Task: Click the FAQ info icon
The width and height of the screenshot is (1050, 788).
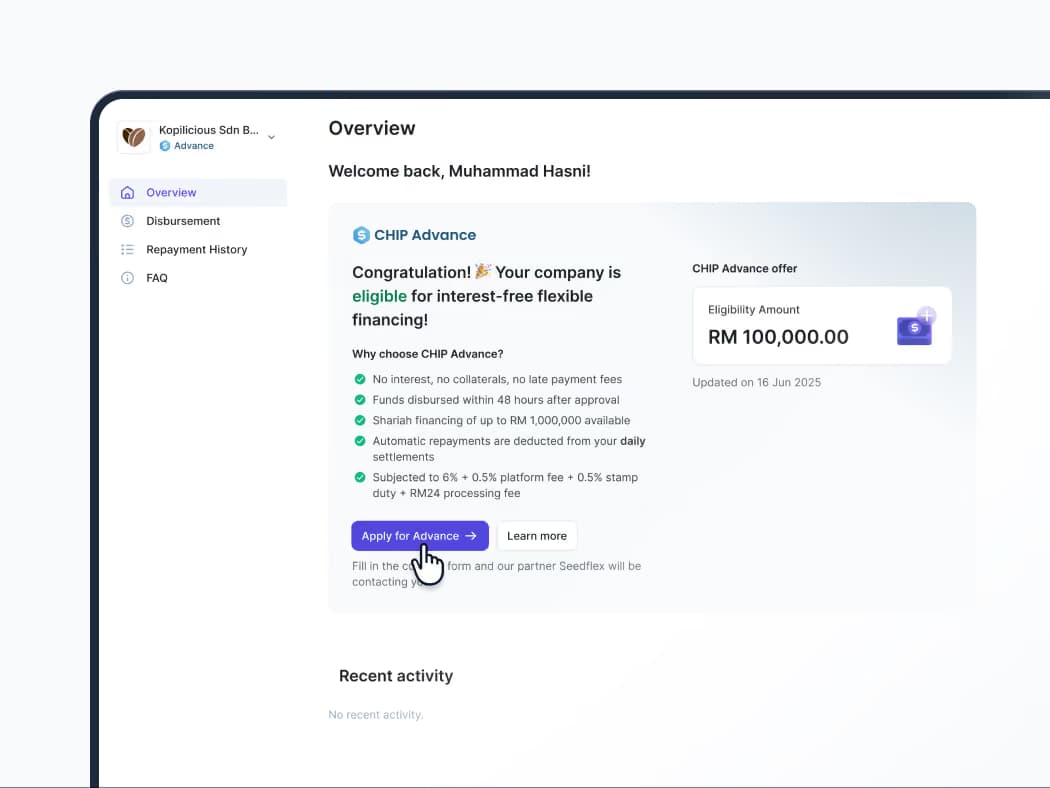Action: 127,278
